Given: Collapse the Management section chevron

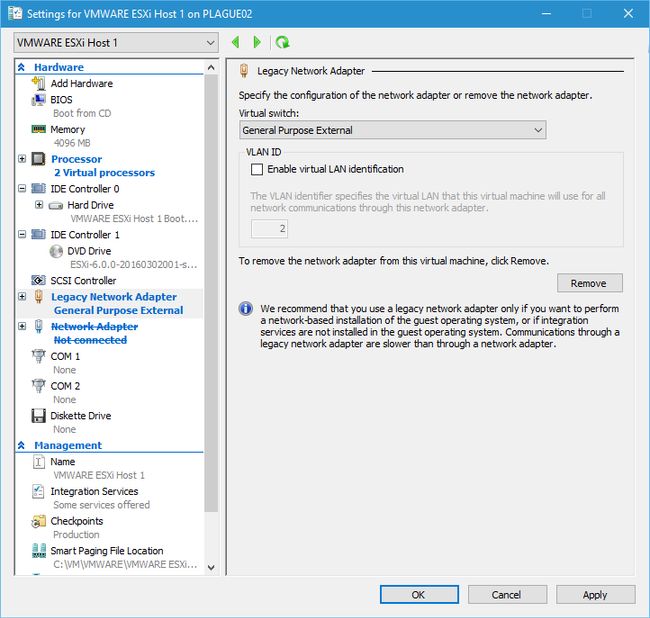Looking at the screenshot, I should [22, 445].
